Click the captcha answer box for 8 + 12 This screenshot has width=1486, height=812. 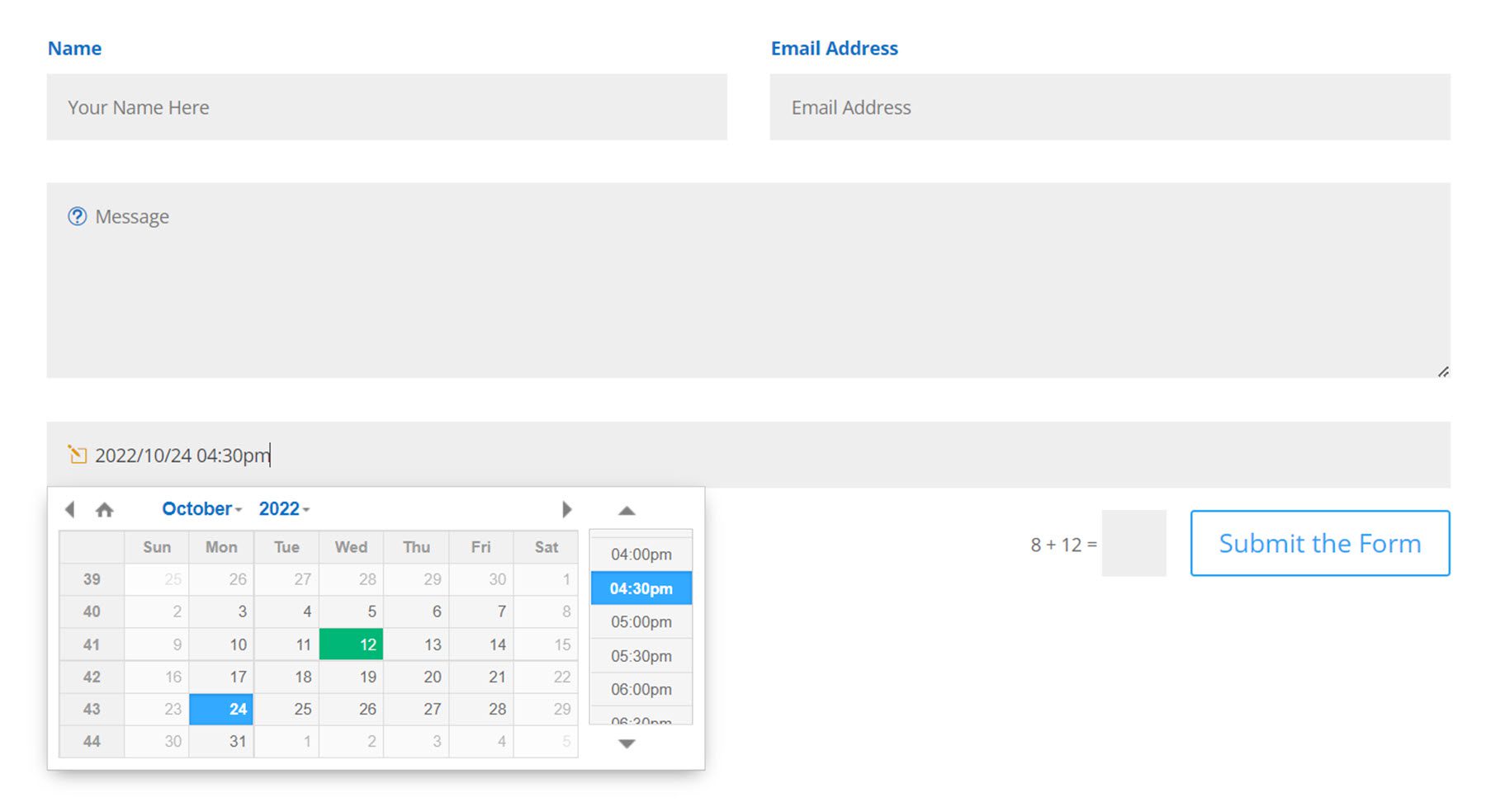(1133, 543)
